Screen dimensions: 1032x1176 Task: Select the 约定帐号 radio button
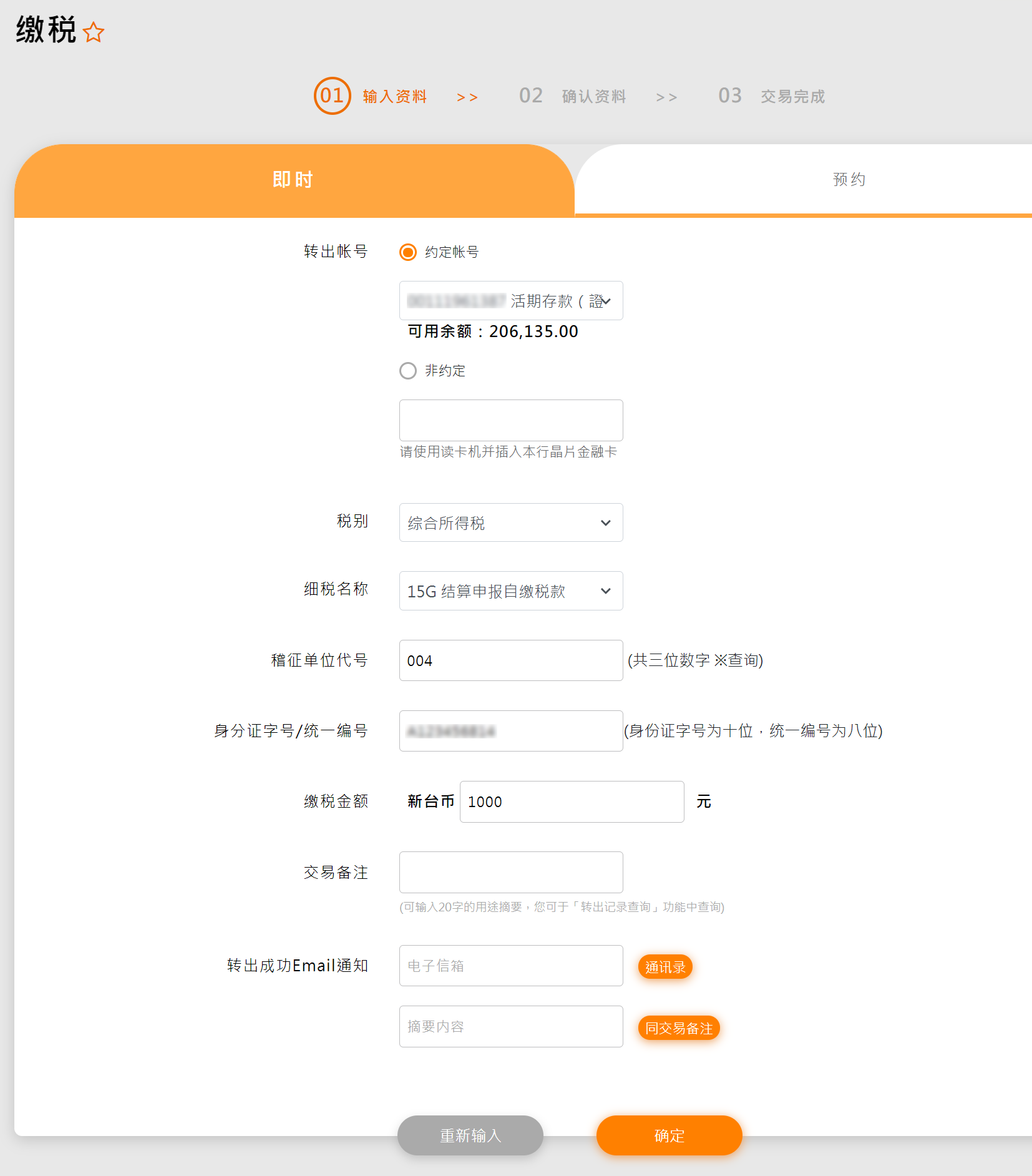pos(408,252)
